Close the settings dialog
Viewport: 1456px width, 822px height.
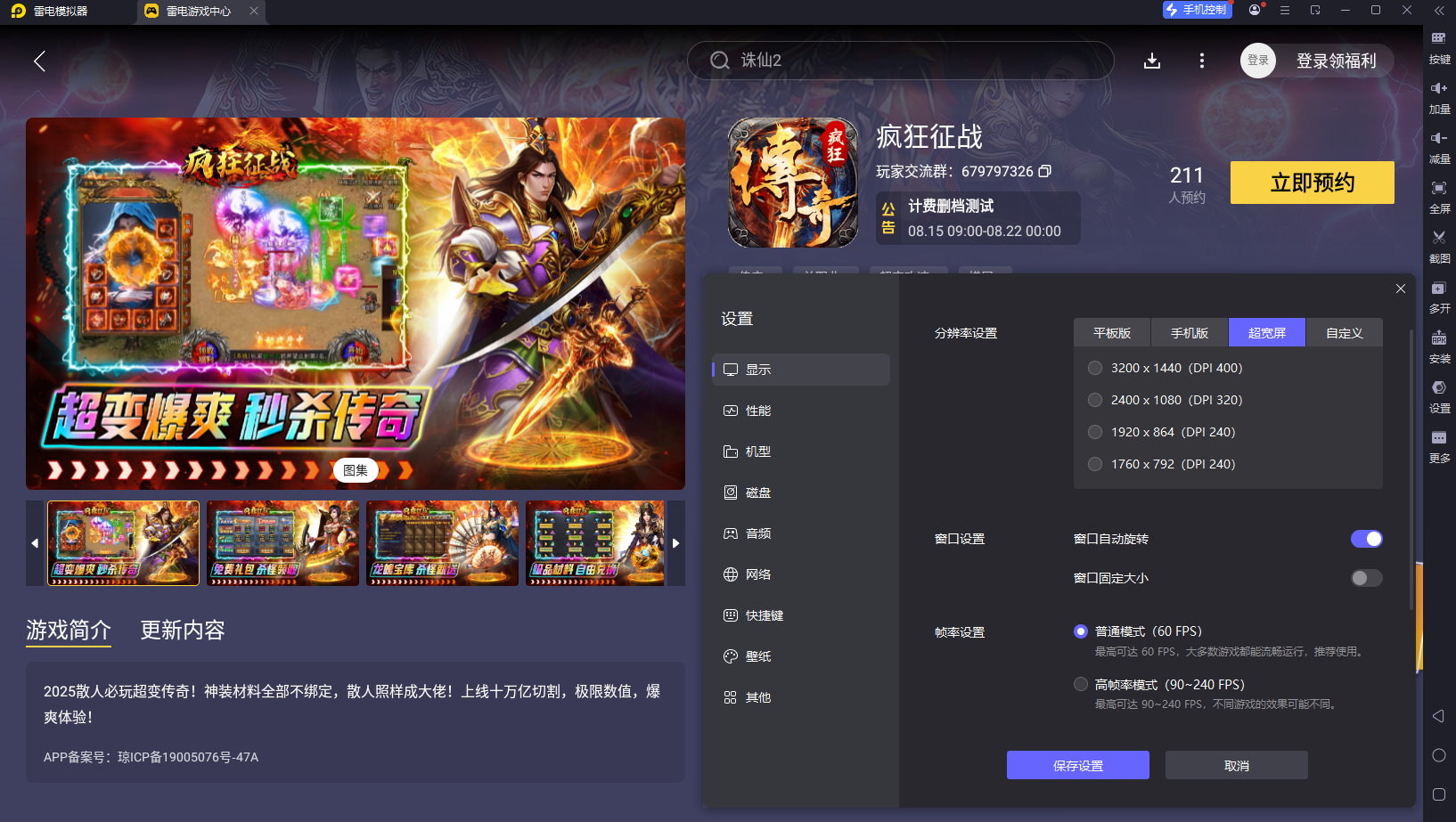[x=1401, y=289]
